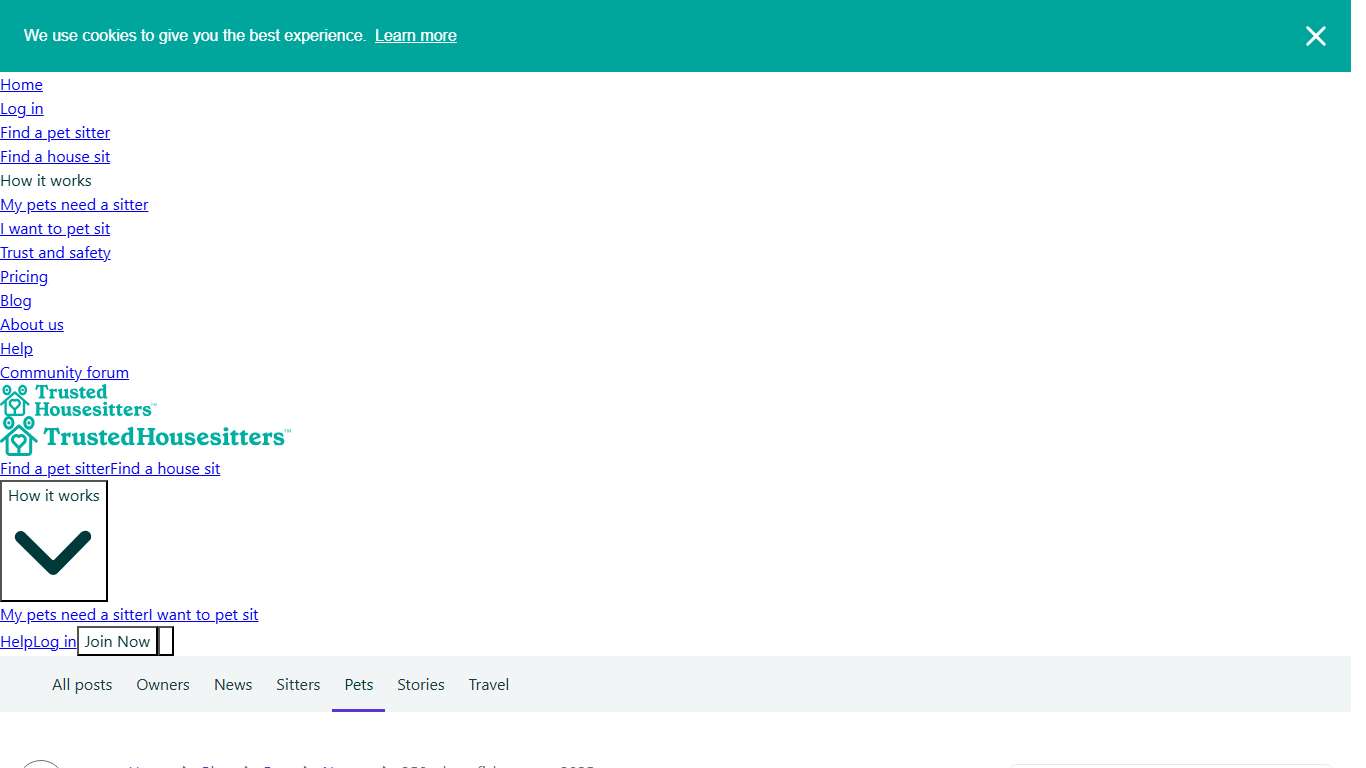Dismiss the cookie banner with the X icon
The height and width of the screenshot is (768, 1366).
(1315, 36)
